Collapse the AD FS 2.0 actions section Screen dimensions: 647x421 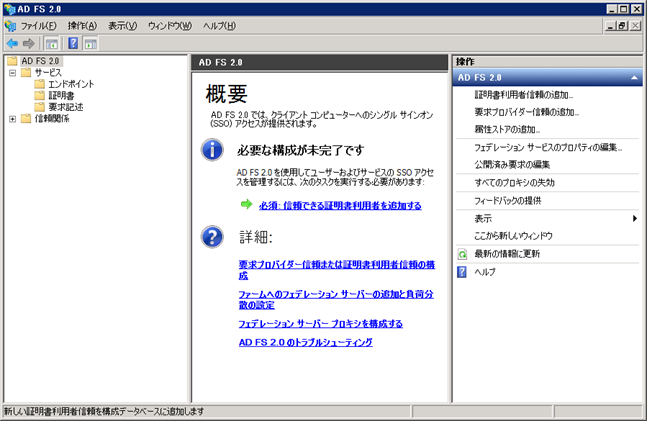634,78
